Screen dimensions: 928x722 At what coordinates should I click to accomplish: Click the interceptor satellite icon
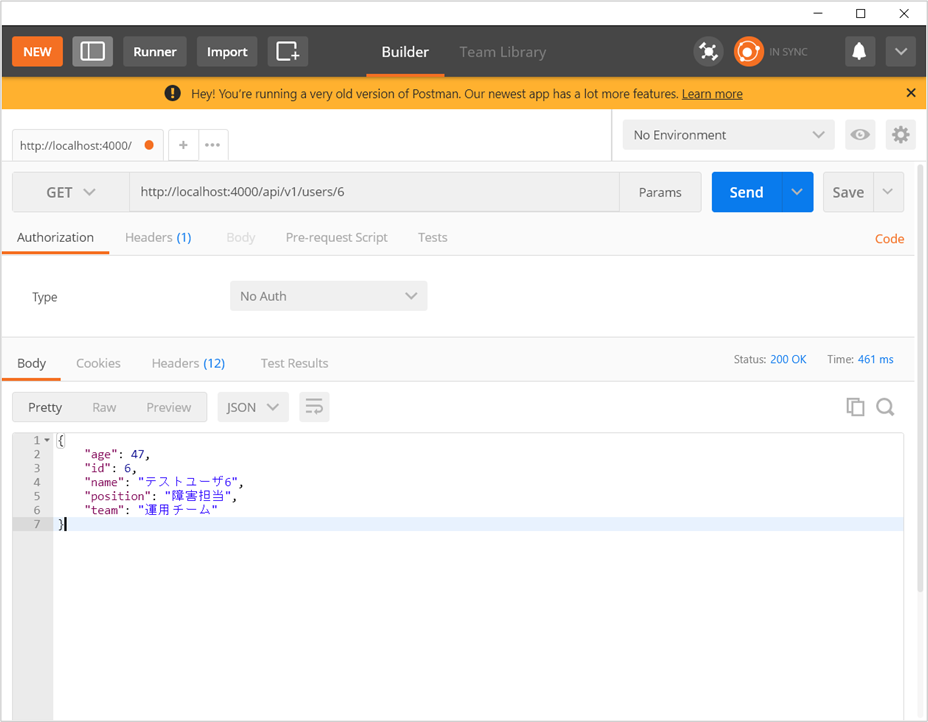click(x=708, y=51)
